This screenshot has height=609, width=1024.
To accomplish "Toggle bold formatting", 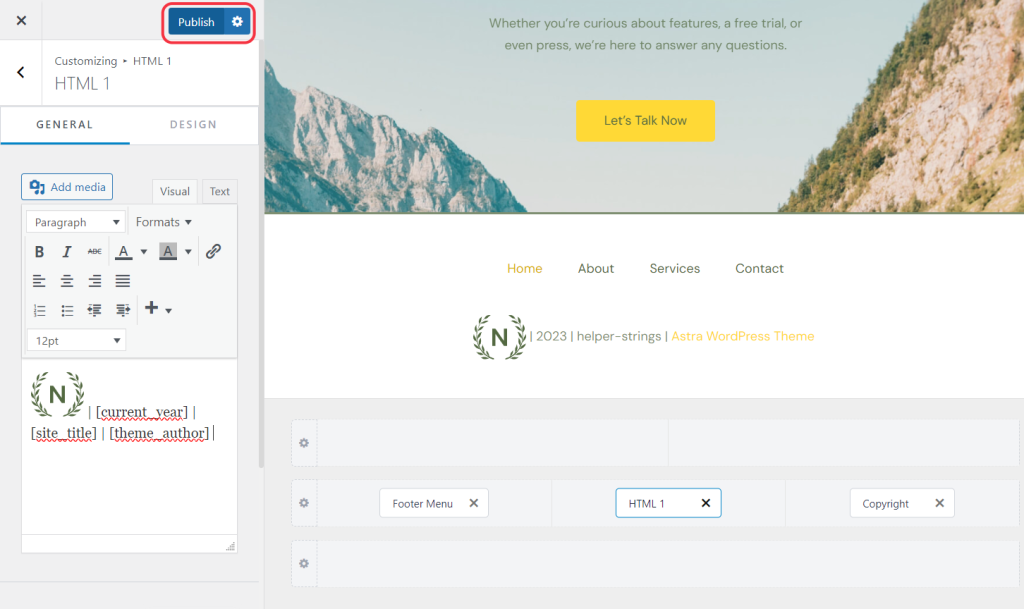I will 39,251.
